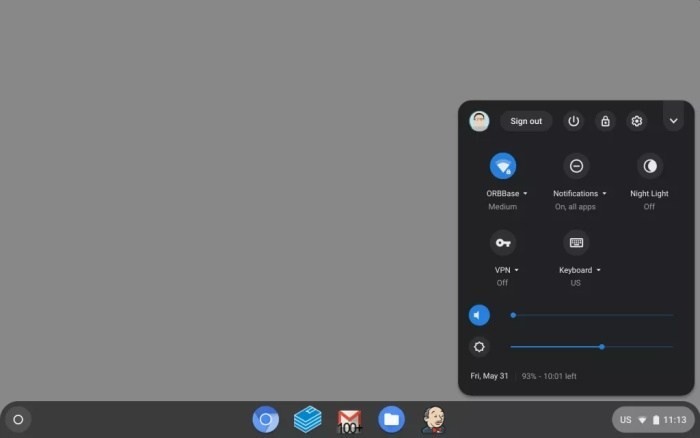Click the user avatar picture
Image resolution: width=700 pixels, height=438 pixels.
tap(479, 121)
